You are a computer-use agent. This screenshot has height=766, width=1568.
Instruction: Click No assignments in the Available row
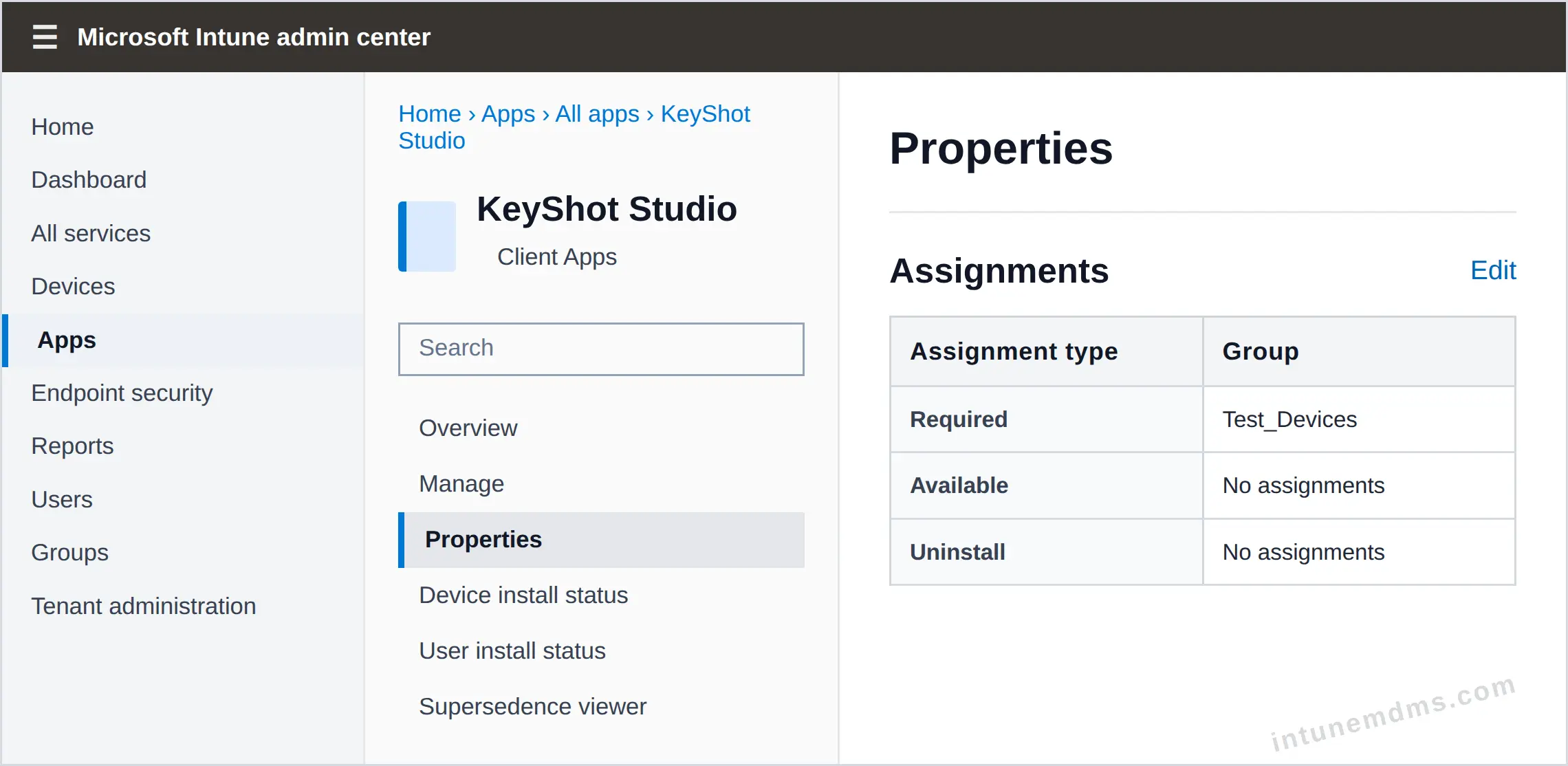1359,485
